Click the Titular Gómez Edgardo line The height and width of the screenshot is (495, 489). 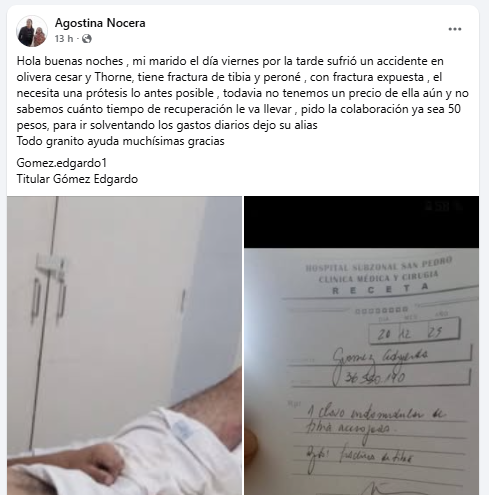[77, 179]
